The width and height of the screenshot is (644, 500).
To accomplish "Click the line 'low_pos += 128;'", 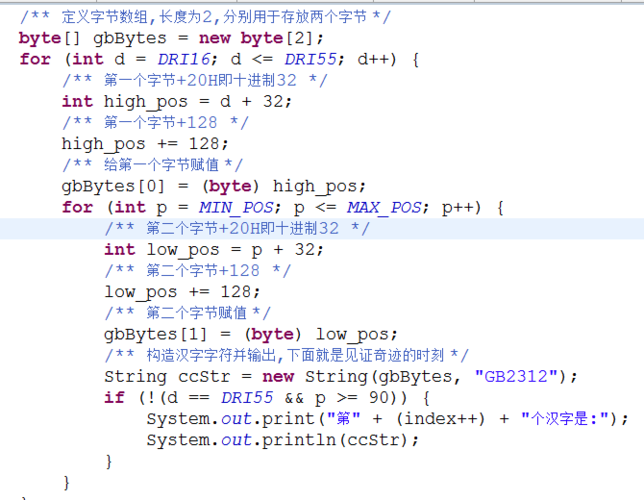I will point(182,292).
